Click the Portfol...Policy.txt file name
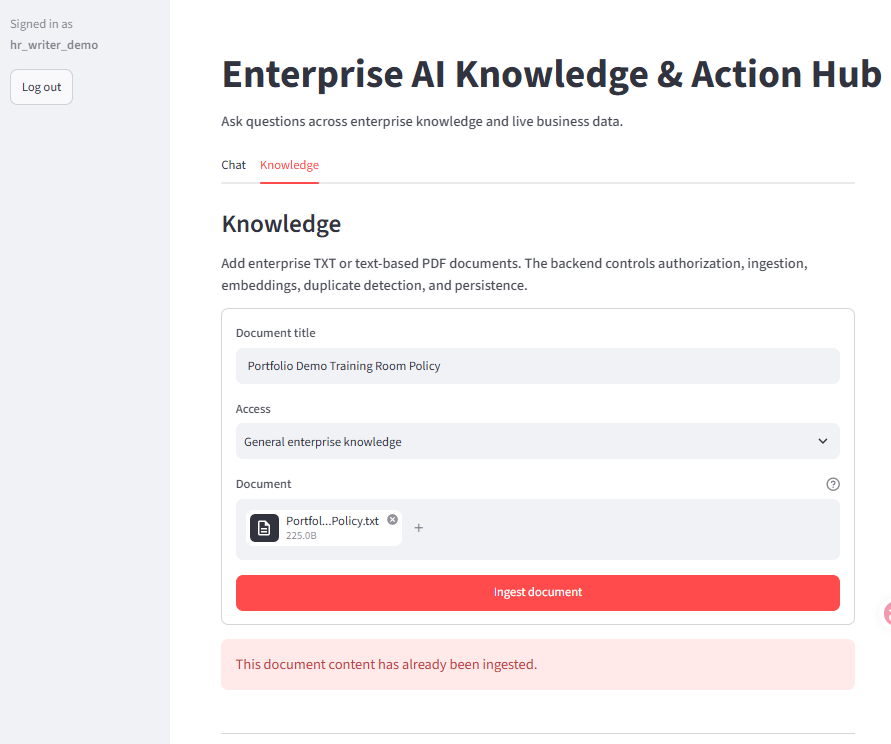The image size is (891, 744). point(332,521)
